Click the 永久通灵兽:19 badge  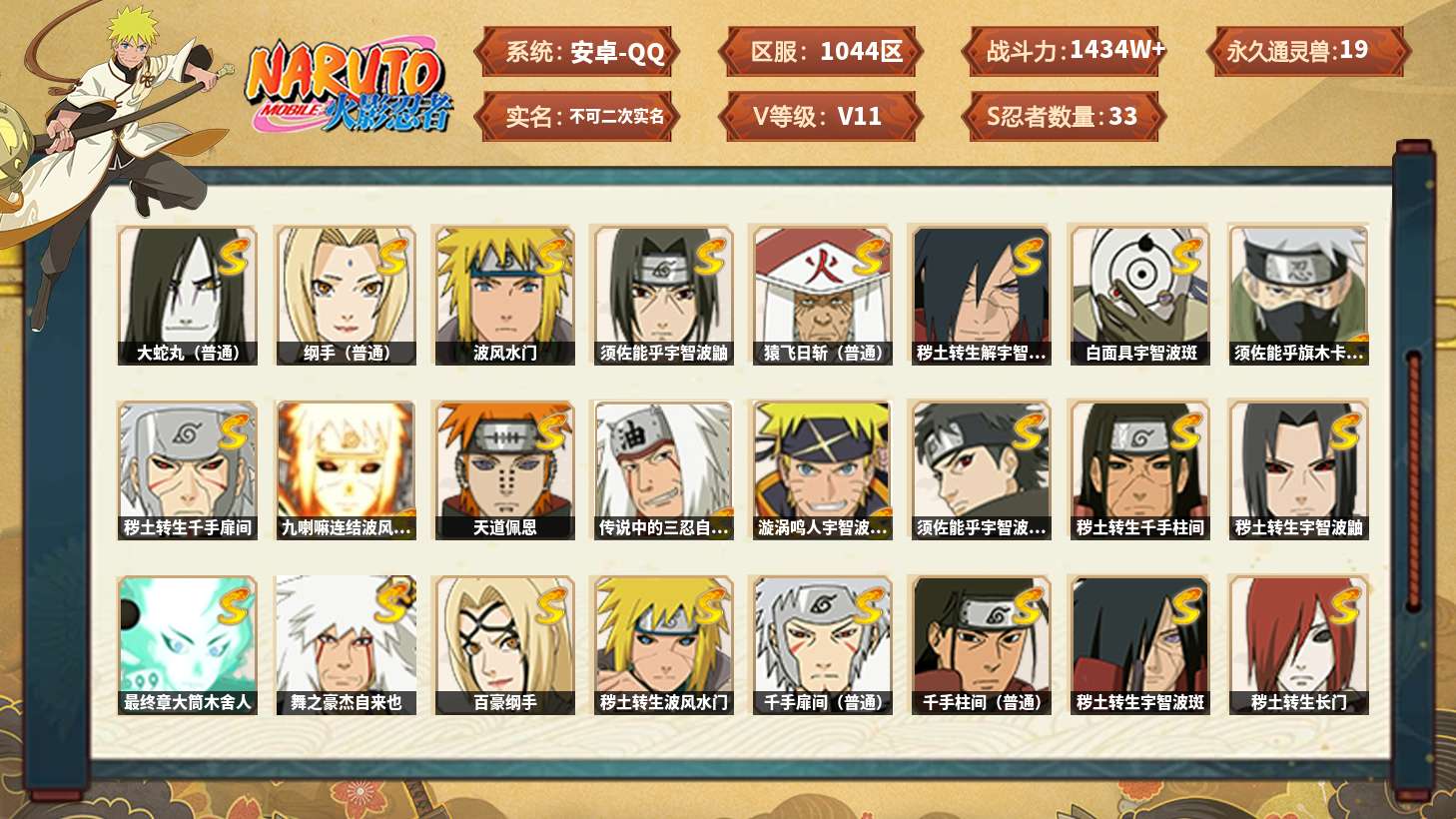1308,52
